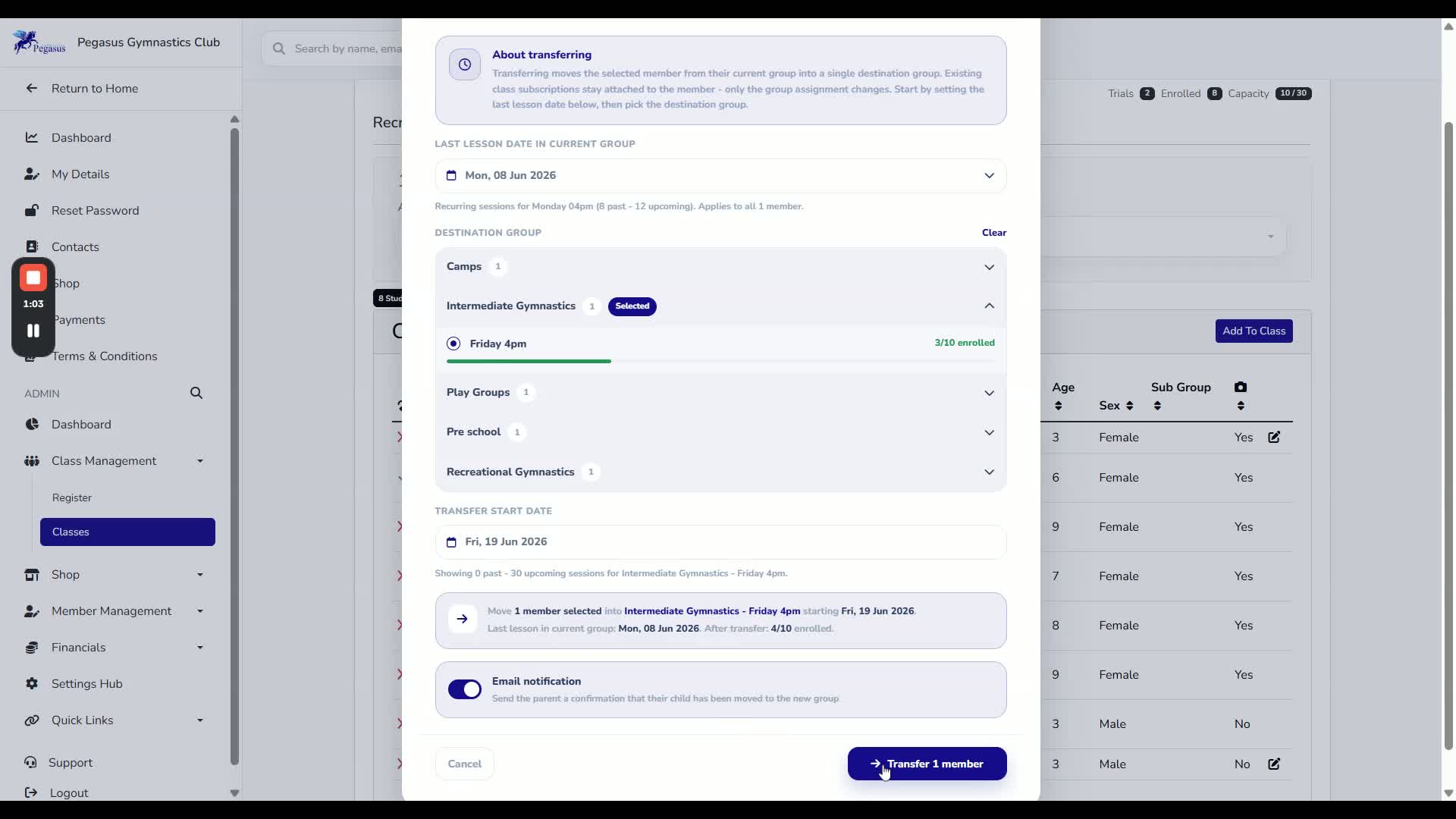This screenshot has height=819, width=1456.
Task: Click the Return to Home arrow icon
Action: click(32, 88)
